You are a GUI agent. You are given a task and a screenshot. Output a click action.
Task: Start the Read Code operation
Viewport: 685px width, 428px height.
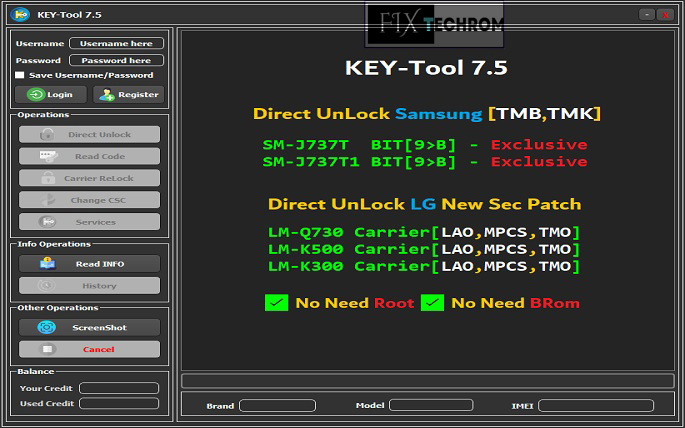(x=89, y=156)
